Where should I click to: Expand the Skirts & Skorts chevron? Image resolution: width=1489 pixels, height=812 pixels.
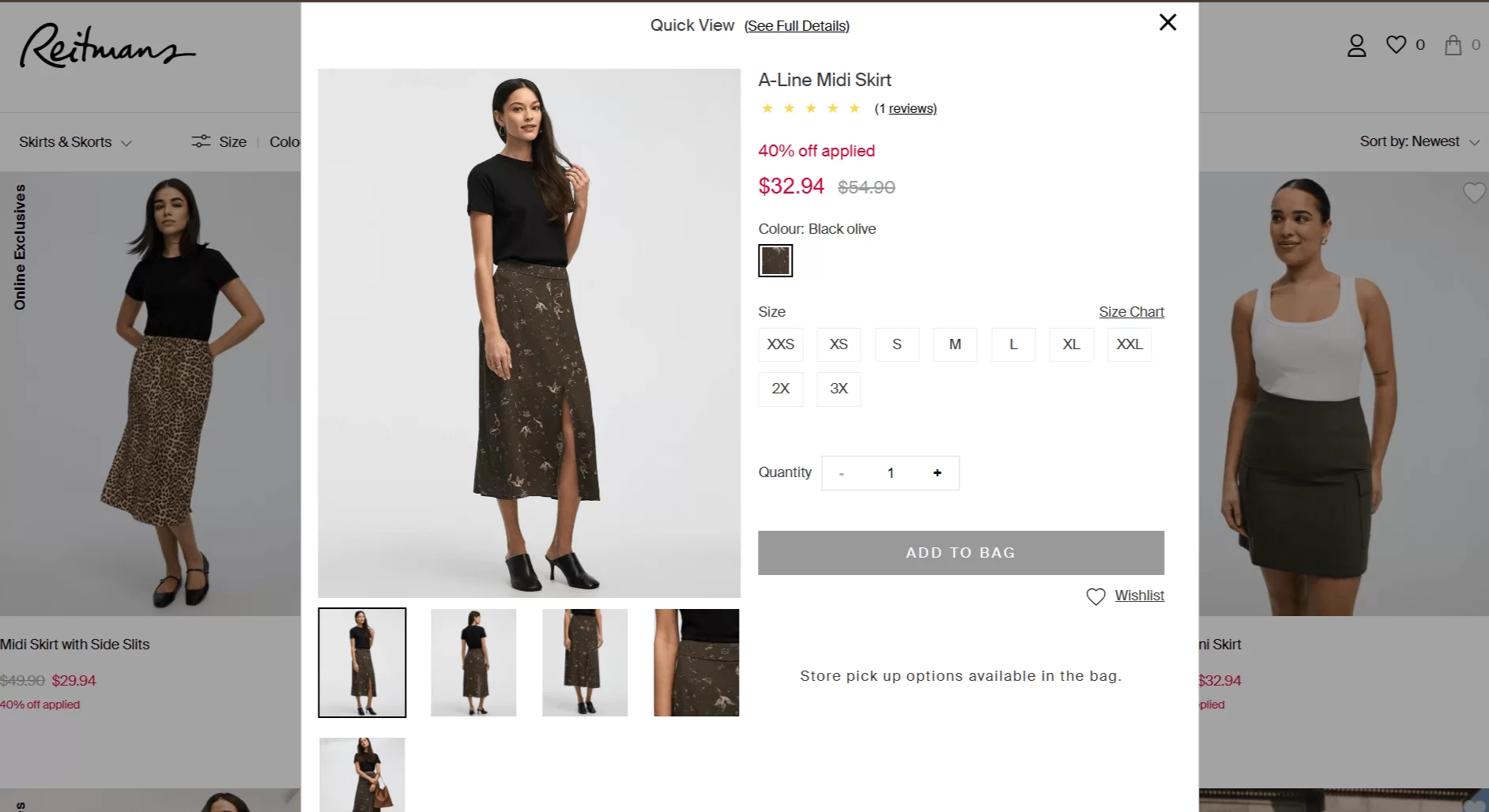(x=126, y=142)
